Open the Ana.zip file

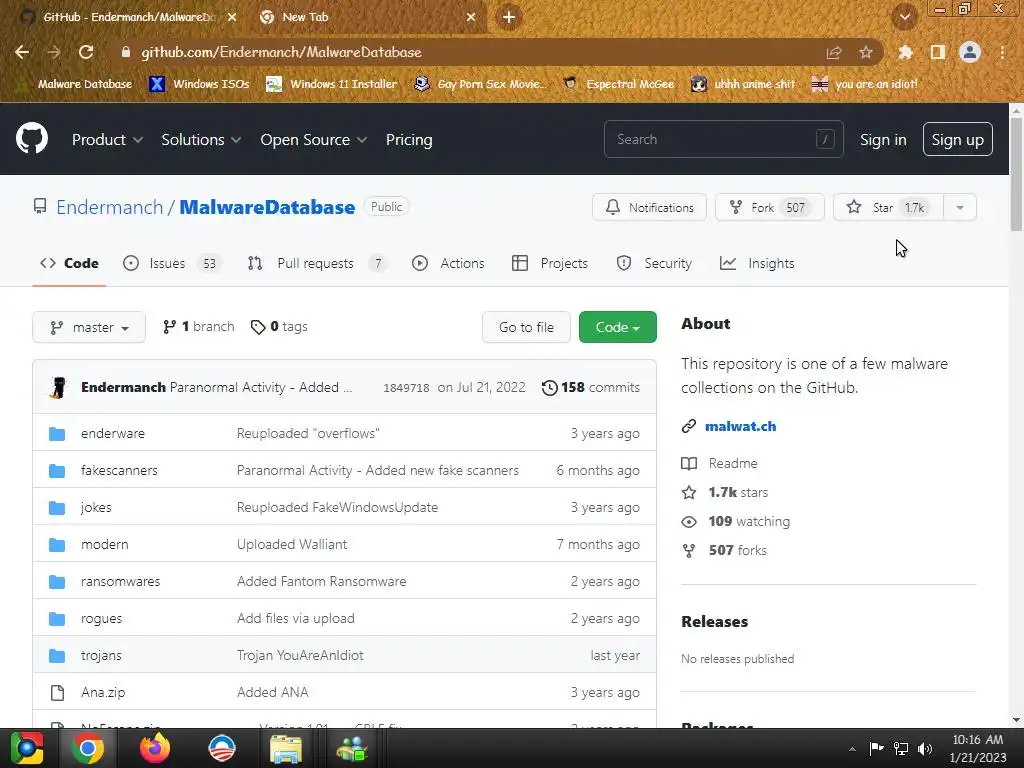point(103,692)
